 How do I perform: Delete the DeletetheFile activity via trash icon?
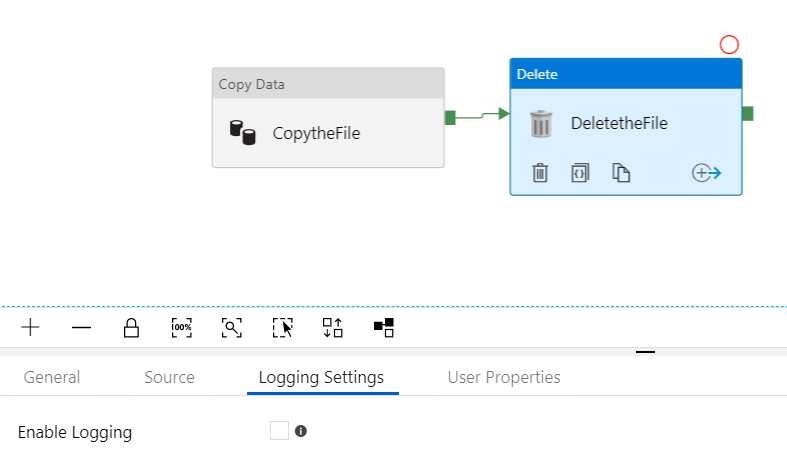click(x=540, y=173)
